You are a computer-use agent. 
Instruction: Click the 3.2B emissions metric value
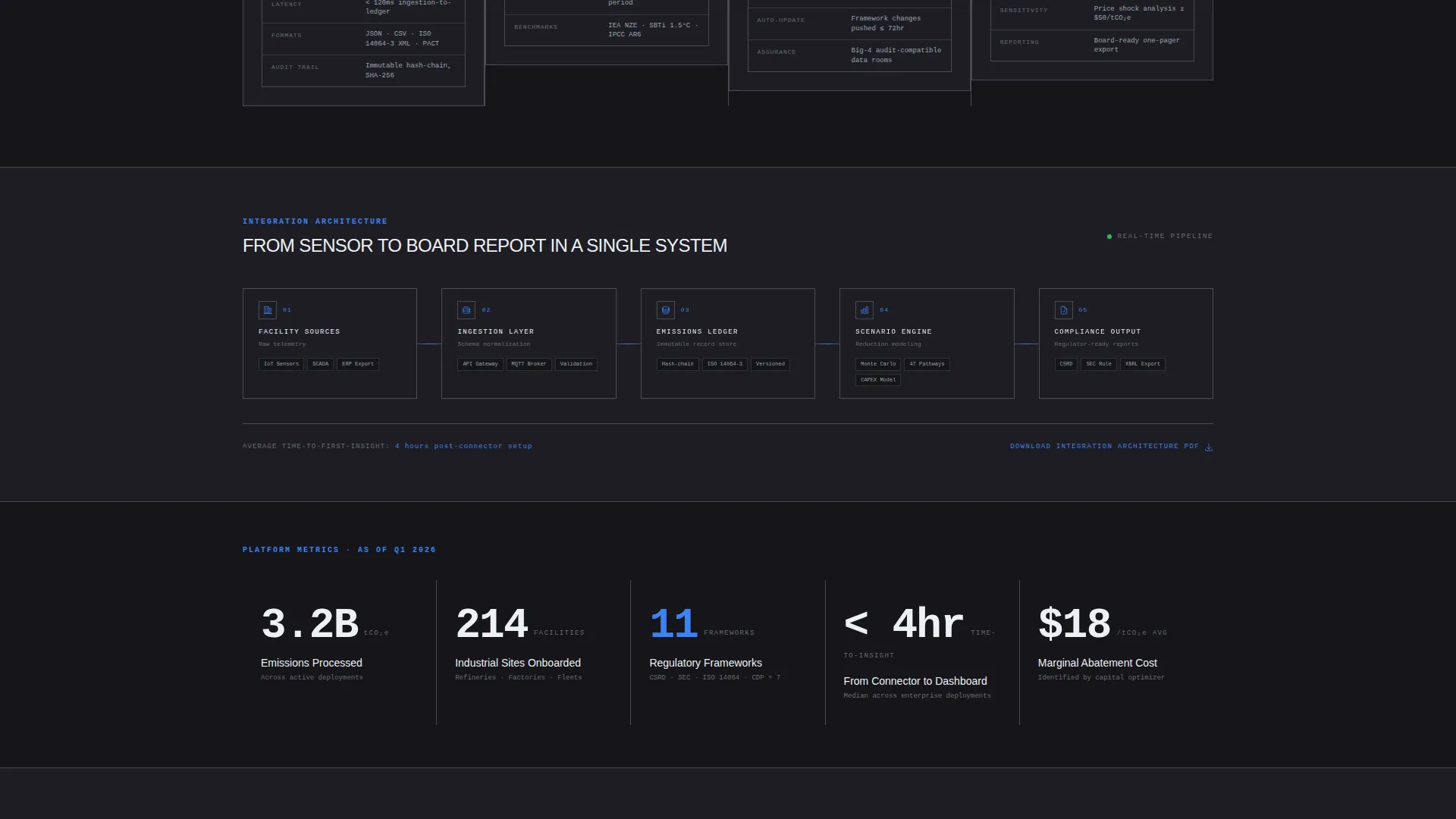(309, 624)
